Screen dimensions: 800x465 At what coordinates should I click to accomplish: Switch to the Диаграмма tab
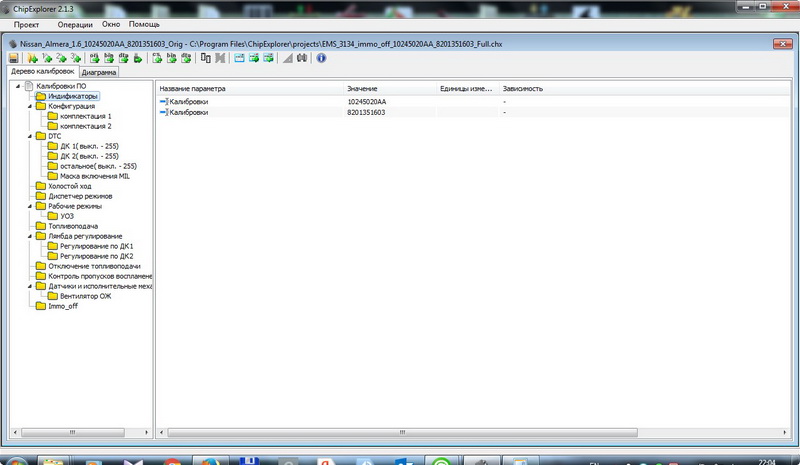(99, 73)
